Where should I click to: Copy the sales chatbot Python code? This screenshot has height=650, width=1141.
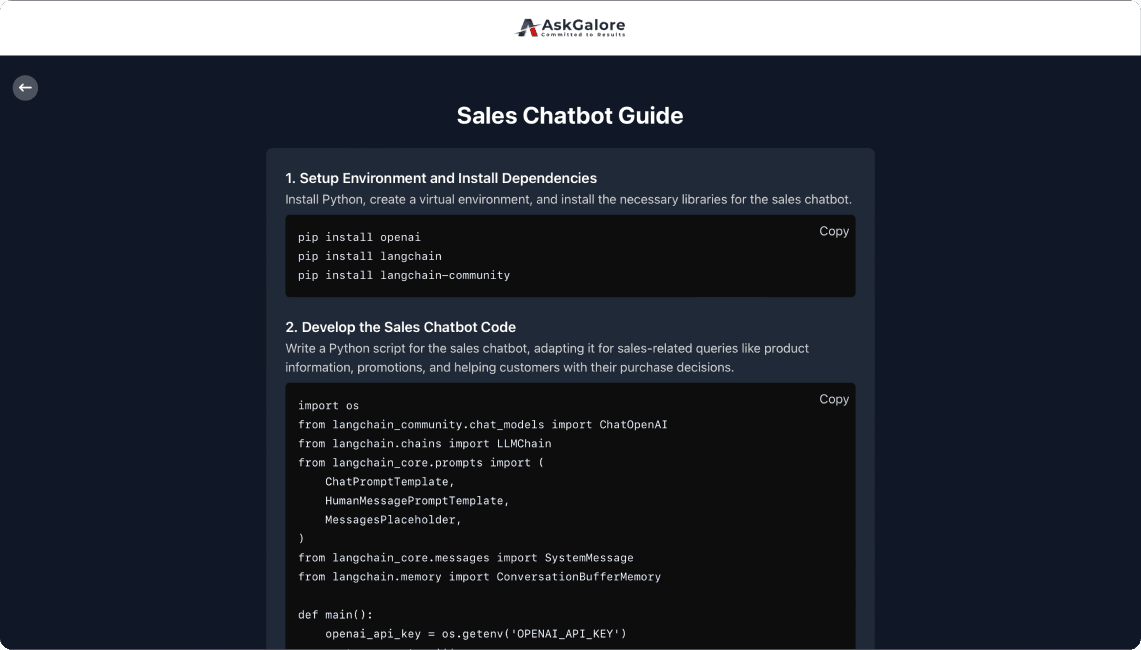coord(834,399)
